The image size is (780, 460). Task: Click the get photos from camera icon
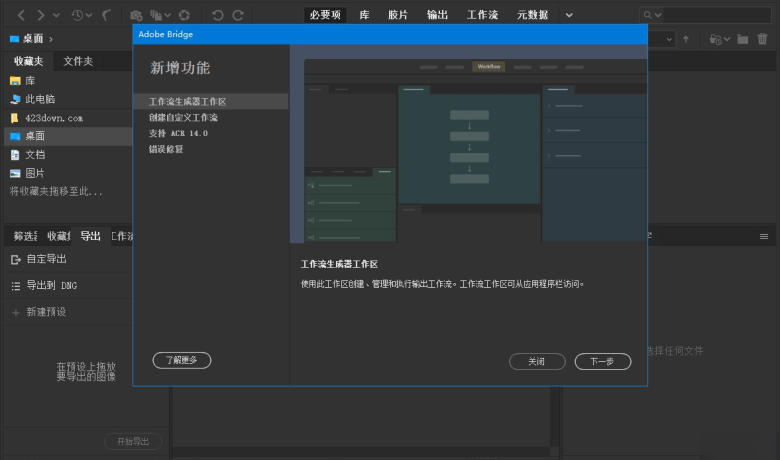click(x=136, y=15)
